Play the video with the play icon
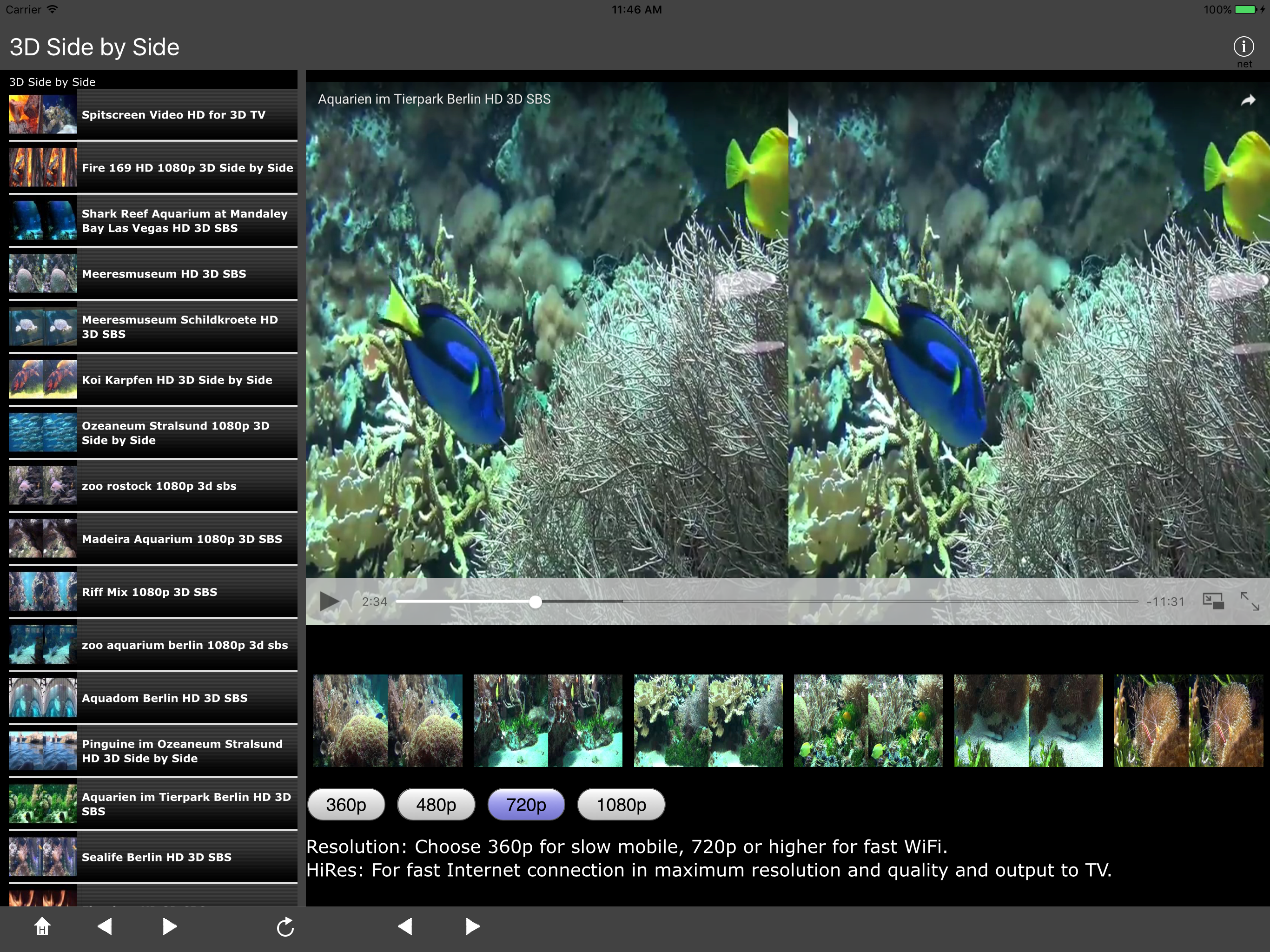The height and width of the screenshot is (952, 1270). click(x=329, y=601)
